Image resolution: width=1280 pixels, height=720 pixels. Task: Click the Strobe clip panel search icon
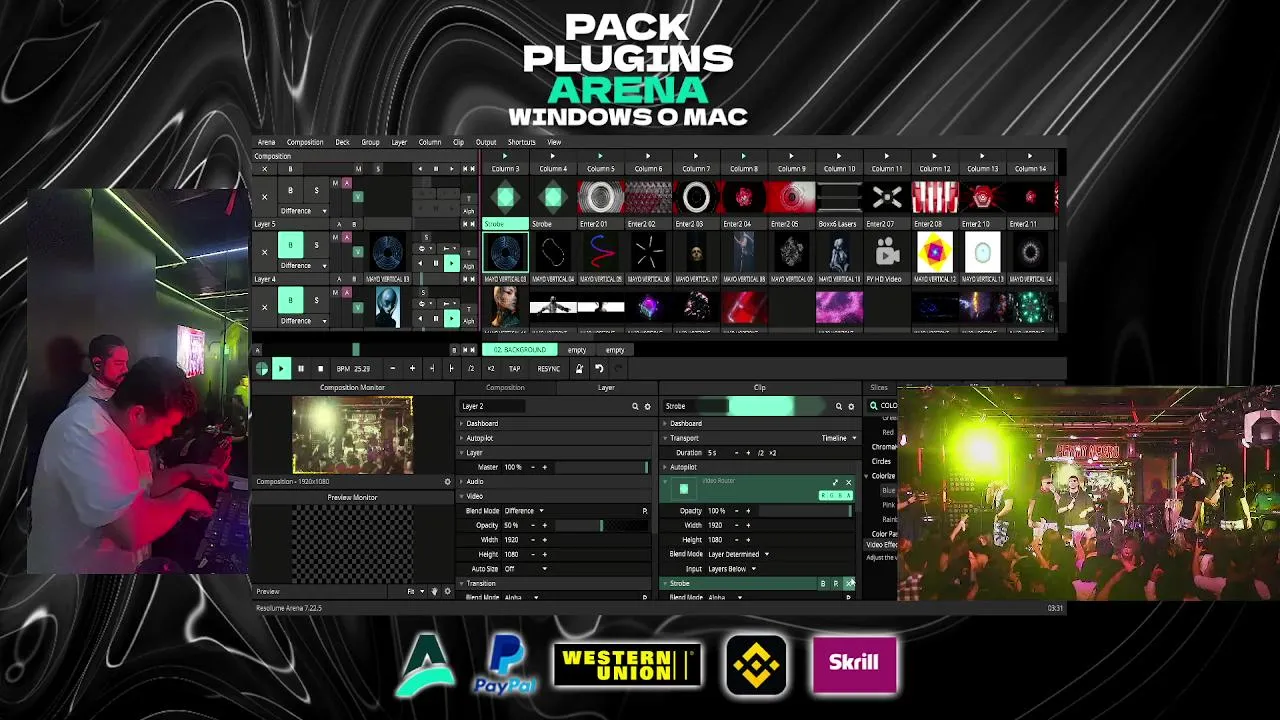point(838,406)
